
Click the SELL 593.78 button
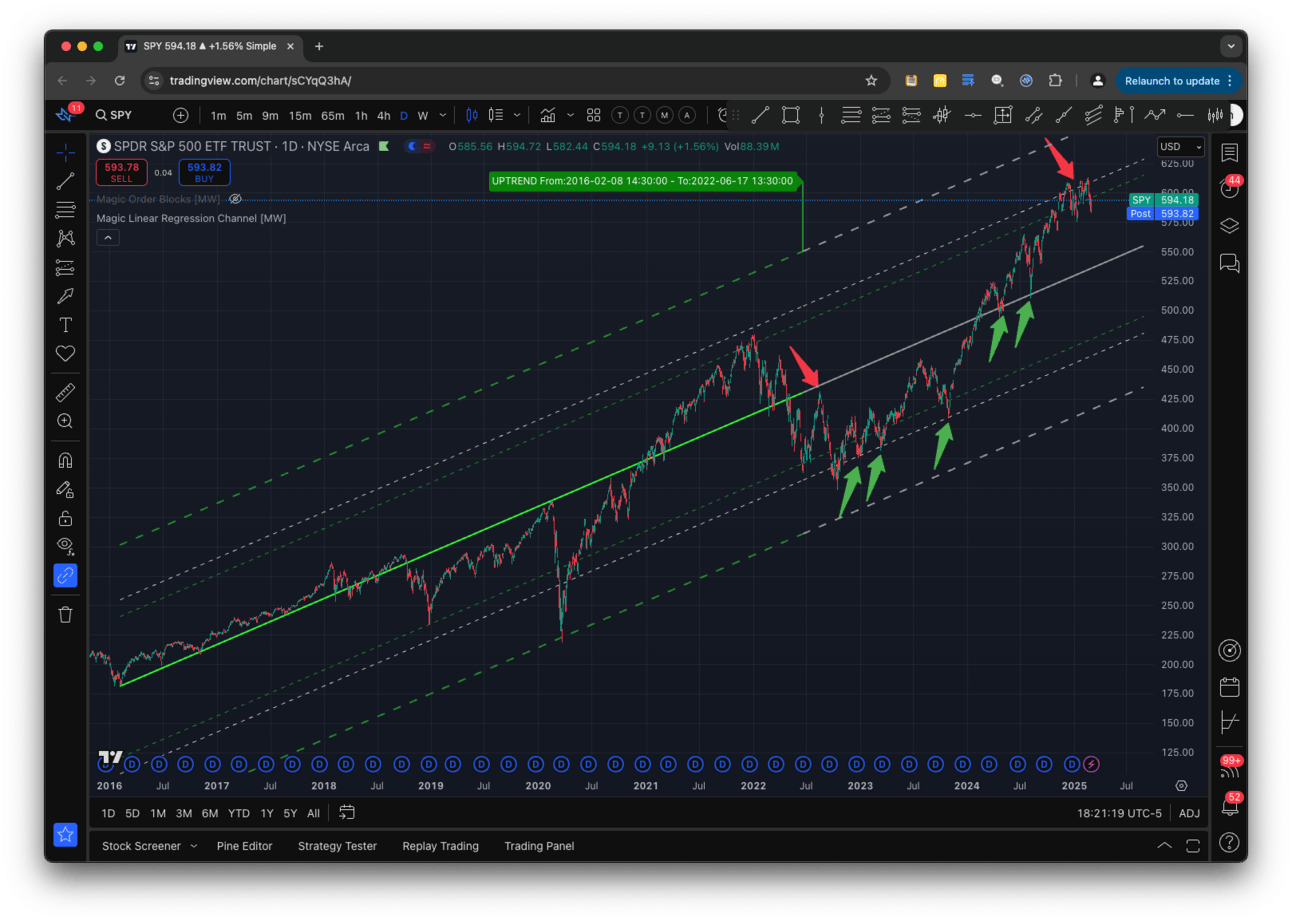[x=121, y=172]
